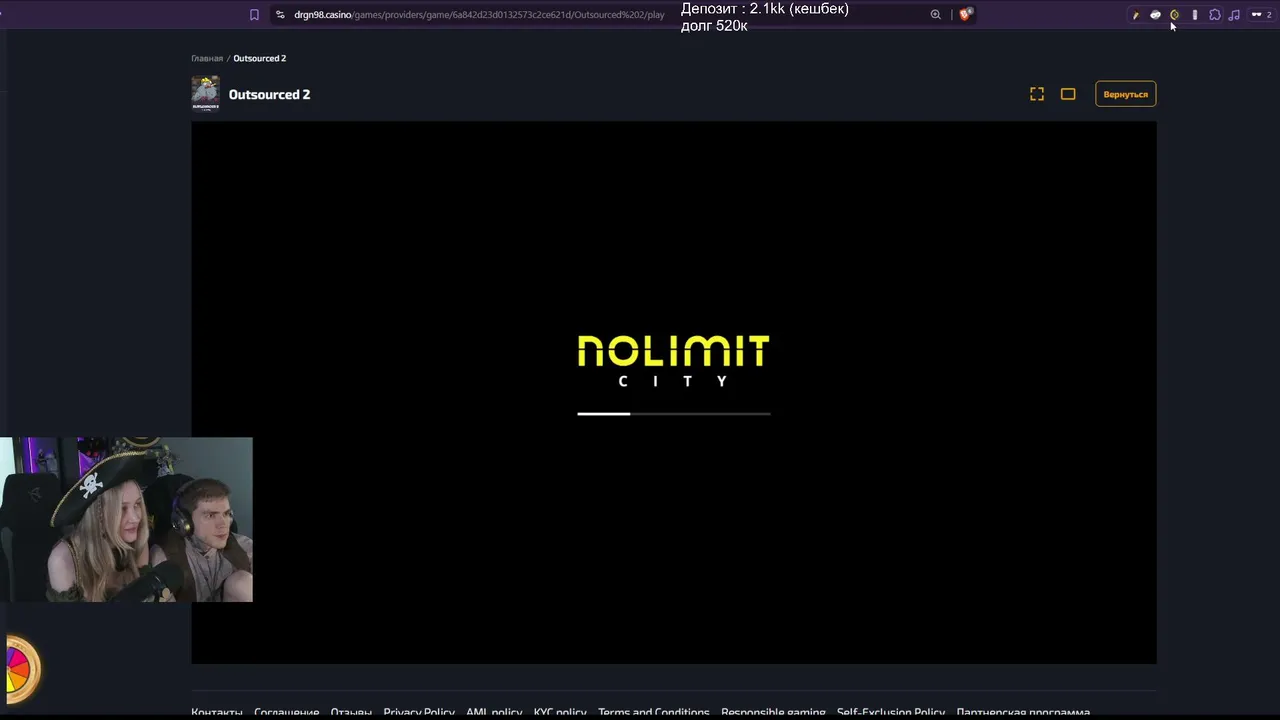Open the Brave Shields lion icon
1280x720 pixels.
(x=965, y=15)
